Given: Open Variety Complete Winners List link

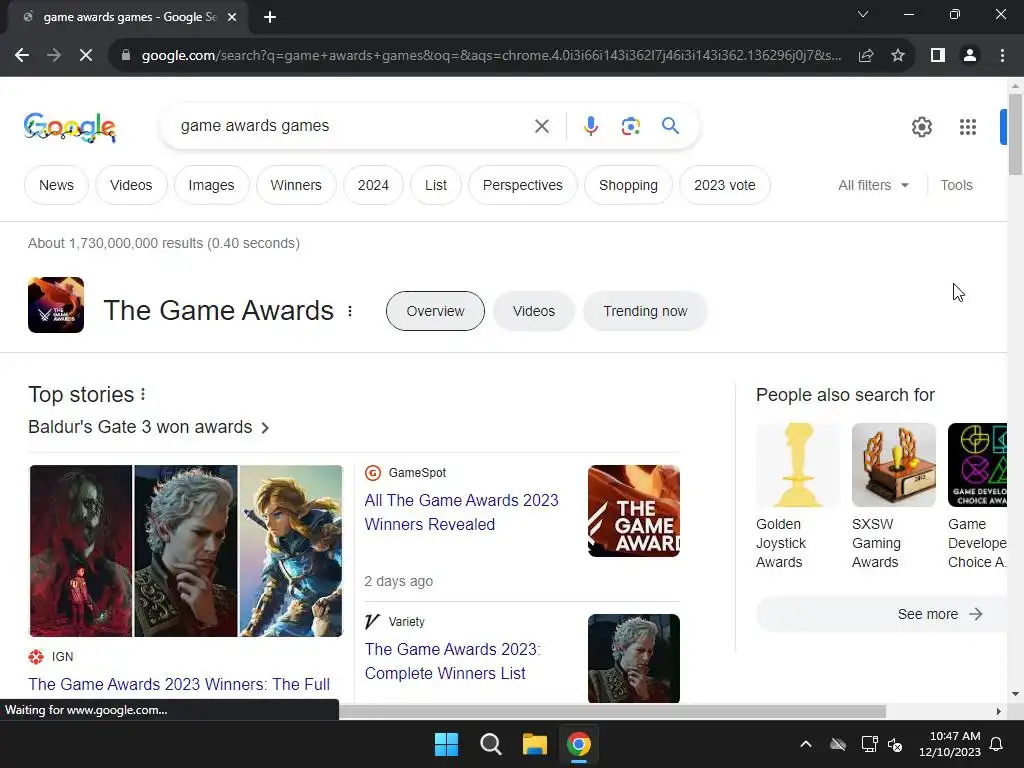Looking at the screenshot, I should 453,661.
